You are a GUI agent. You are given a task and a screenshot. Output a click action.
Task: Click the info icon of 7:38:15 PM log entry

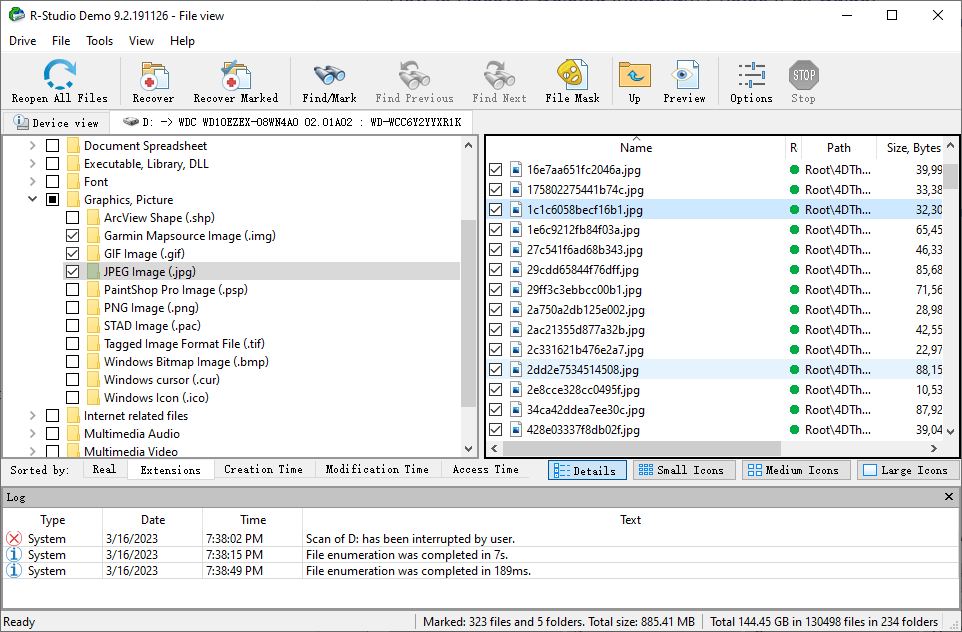13,555
